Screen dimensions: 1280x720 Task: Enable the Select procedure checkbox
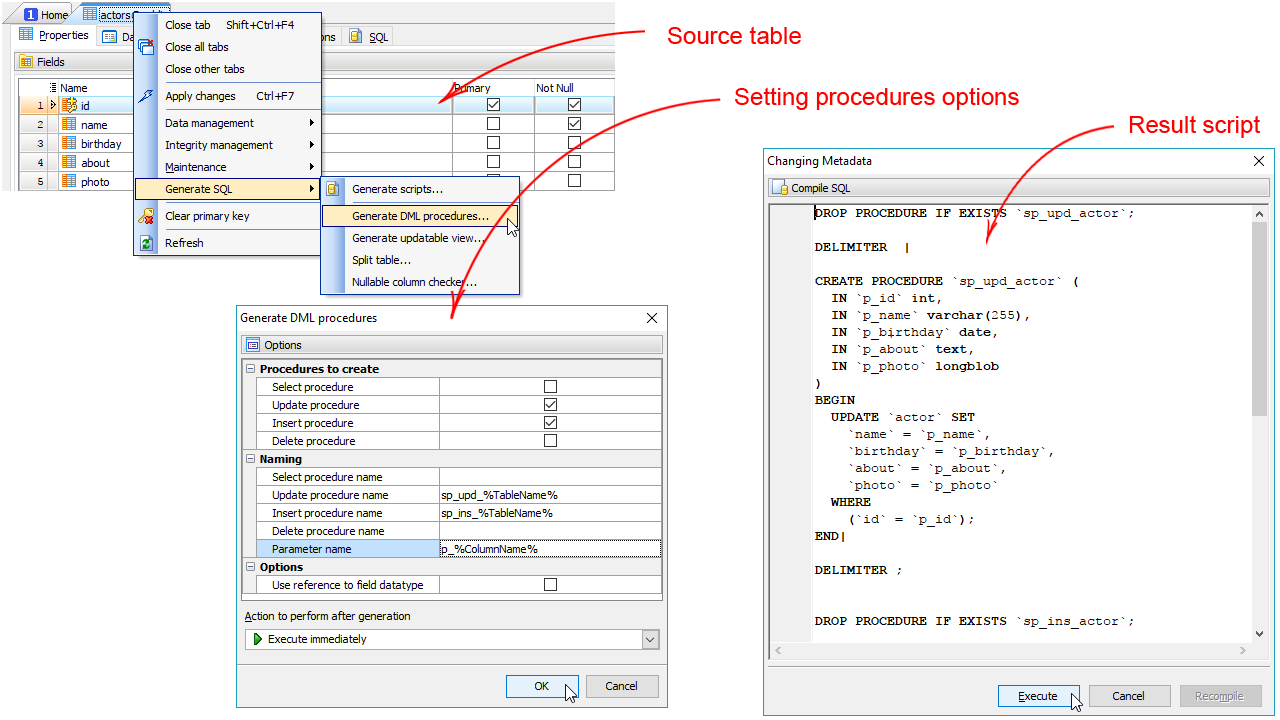pos(550,387)
